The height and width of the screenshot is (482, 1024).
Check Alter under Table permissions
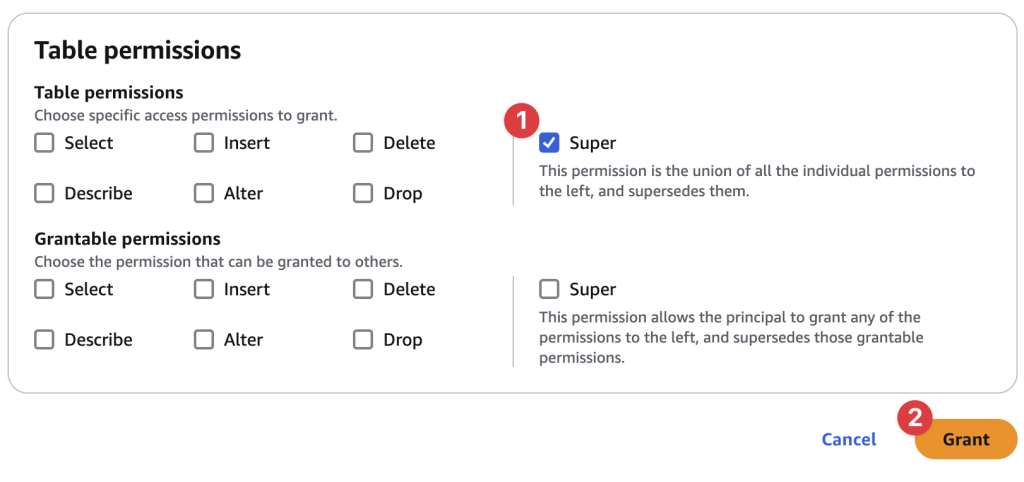coord(204,193)
